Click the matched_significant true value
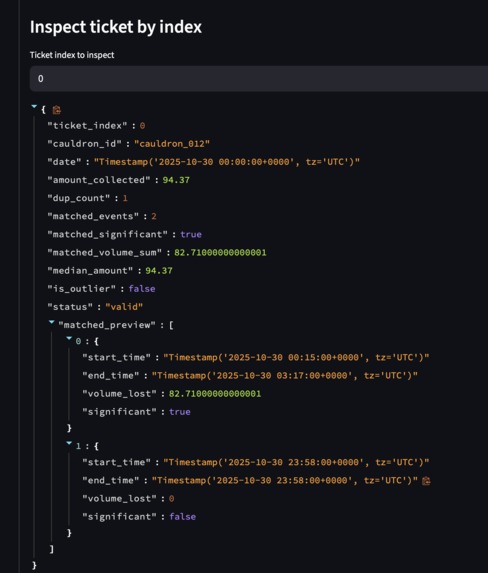The height and width of the screenshot is (573, 488). coord(191,234)
